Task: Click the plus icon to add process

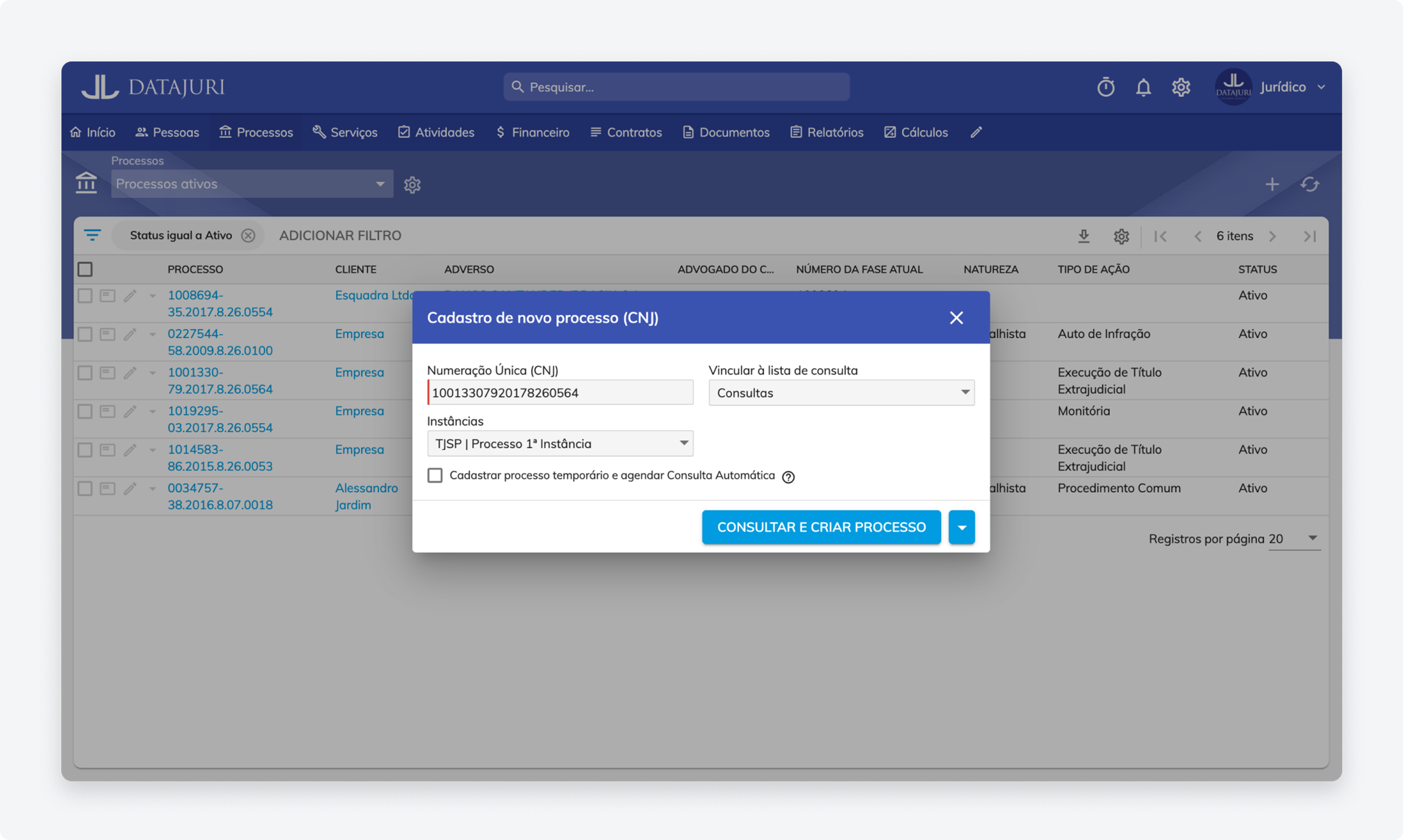Action: [x=1272, y=185]
